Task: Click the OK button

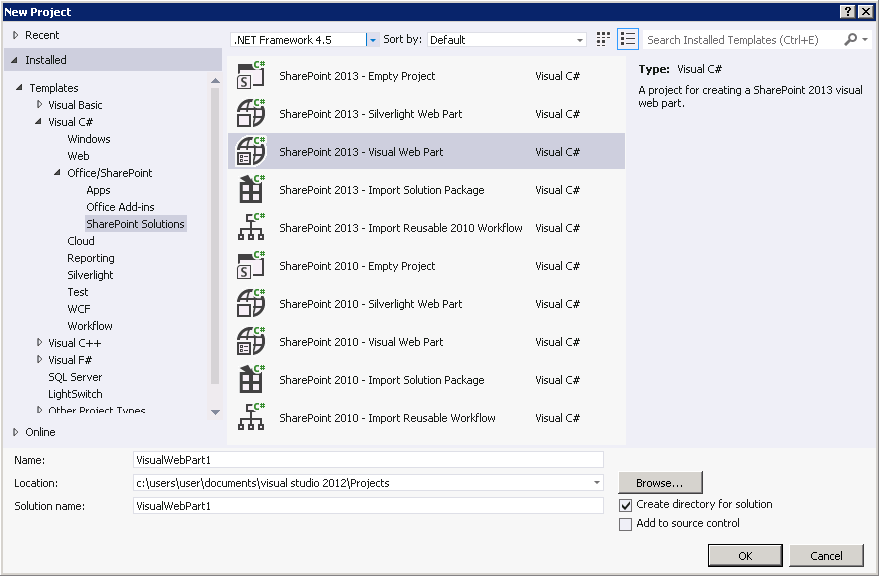Action: (x=745, y=556)
